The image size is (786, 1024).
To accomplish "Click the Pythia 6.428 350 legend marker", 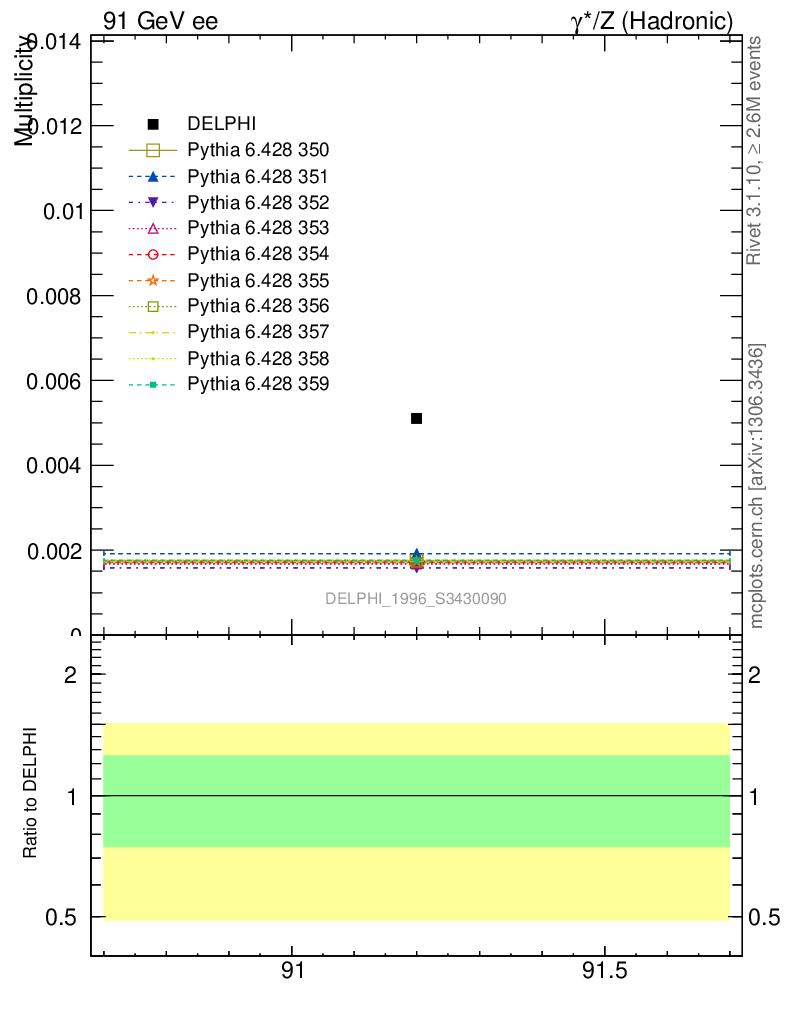I will tap(153, 150).
